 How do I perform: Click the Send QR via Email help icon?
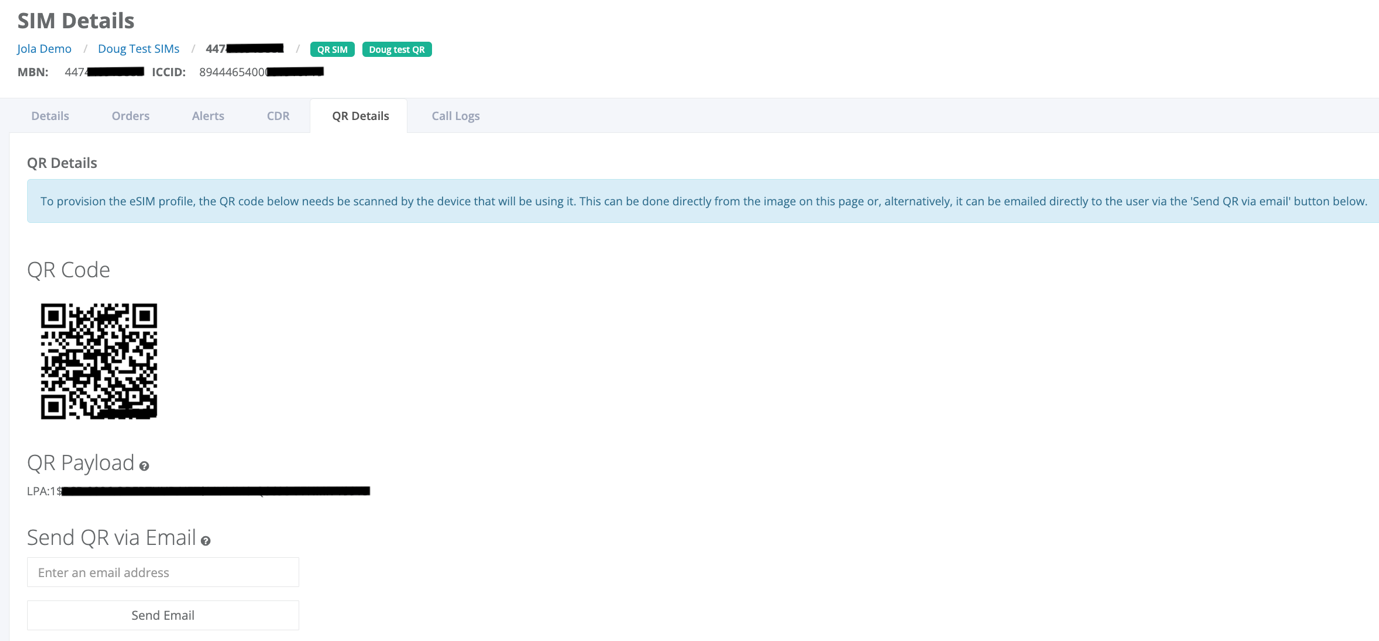click(x=206, y=541)
